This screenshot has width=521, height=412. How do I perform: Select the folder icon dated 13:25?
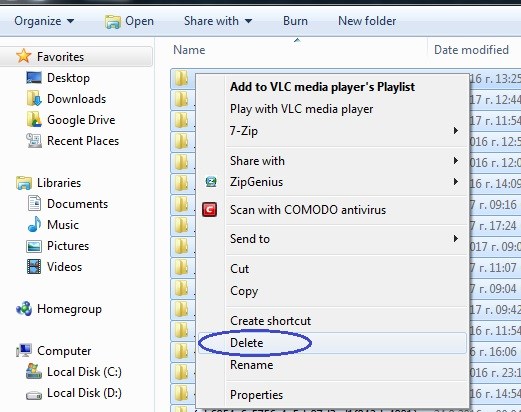coord(182,78)
